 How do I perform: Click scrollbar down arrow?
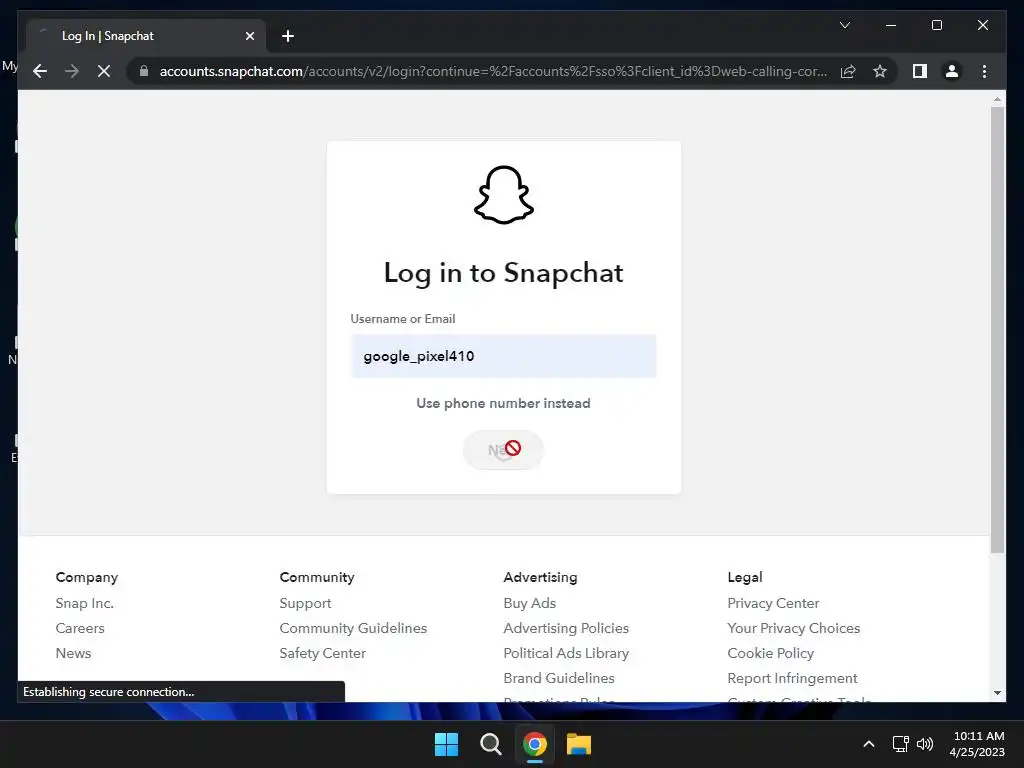click(997, 693)
